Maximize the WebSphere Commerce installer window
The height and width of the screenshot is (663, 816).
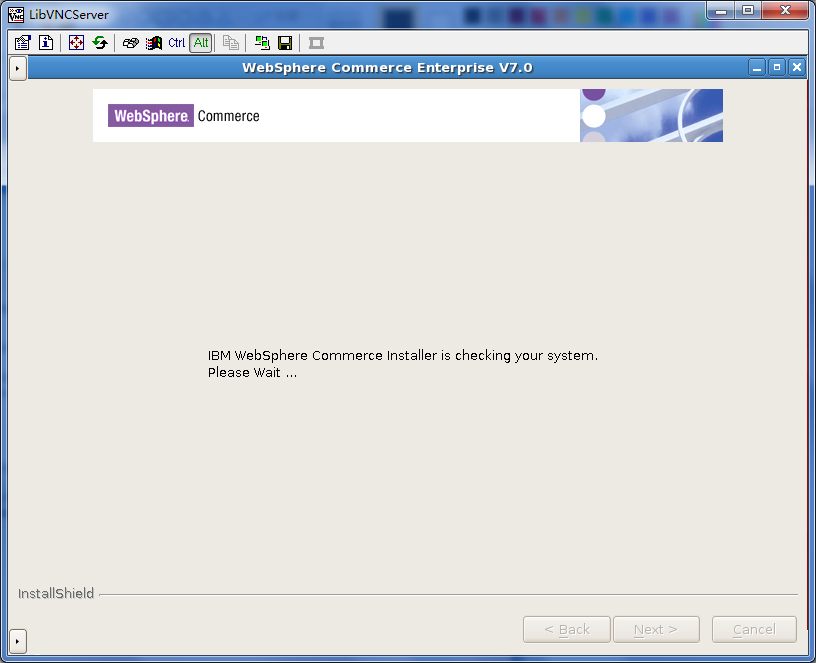[777, 68]
